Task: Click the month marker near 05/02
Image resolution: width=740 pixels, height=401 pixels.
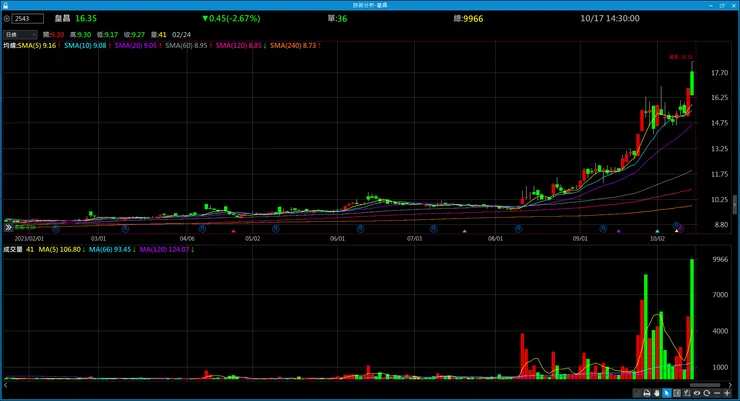Action: point(276,229)
